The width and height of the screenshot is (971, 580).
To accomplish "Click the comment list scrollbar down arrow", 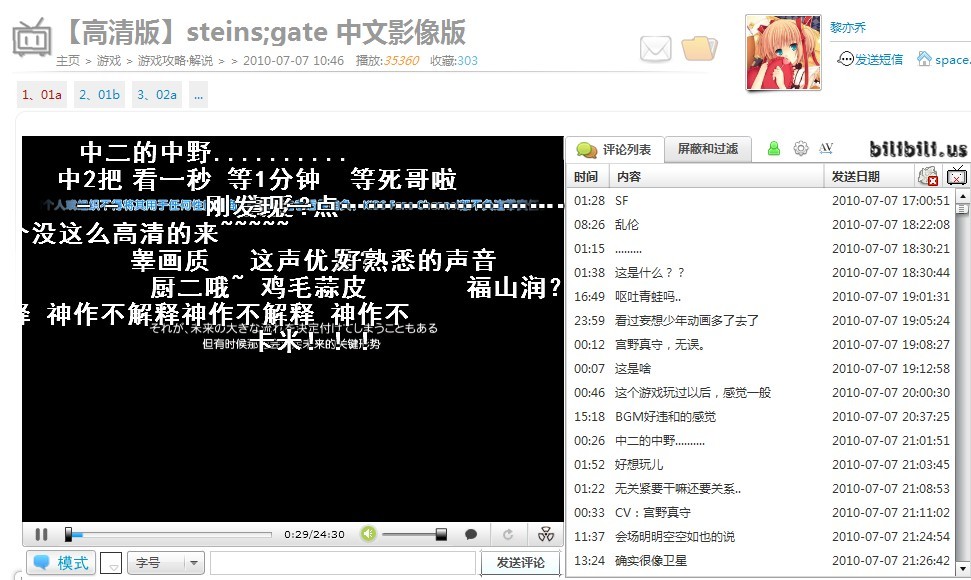I will [x=962, y=568].
